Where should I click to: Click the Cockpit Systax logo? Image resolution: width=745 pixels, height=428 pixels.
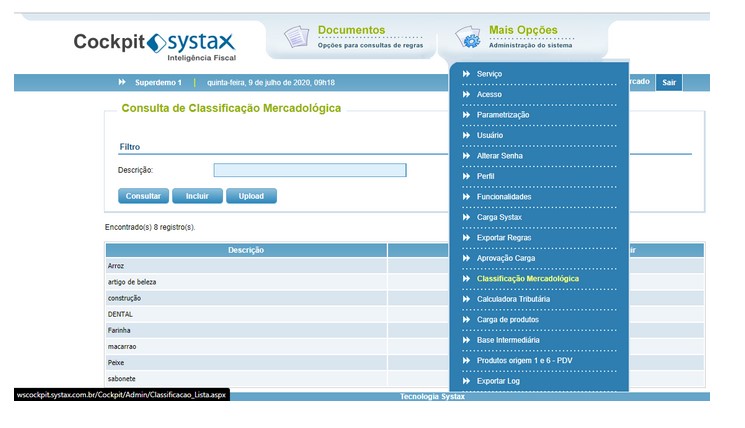[154, 46]
